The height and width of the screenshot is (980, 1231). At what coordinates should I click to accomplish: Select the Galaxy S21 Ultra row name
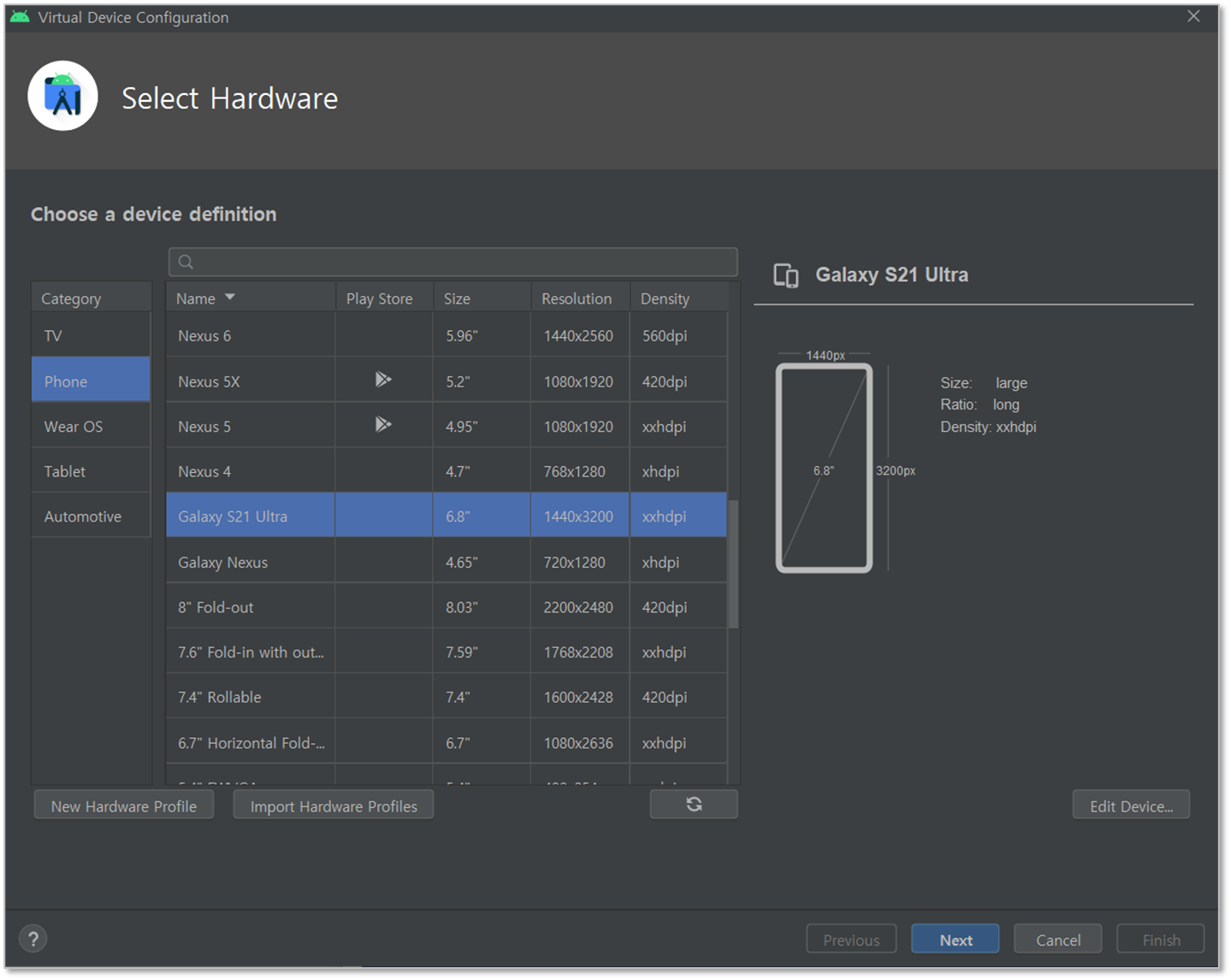coord(233,517)
